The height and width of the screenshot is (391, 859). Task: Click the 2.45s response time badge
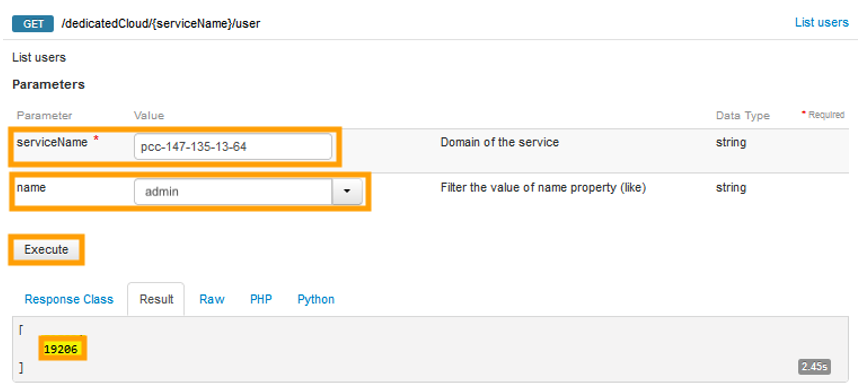pyautogui.click(x=815, y=366)
